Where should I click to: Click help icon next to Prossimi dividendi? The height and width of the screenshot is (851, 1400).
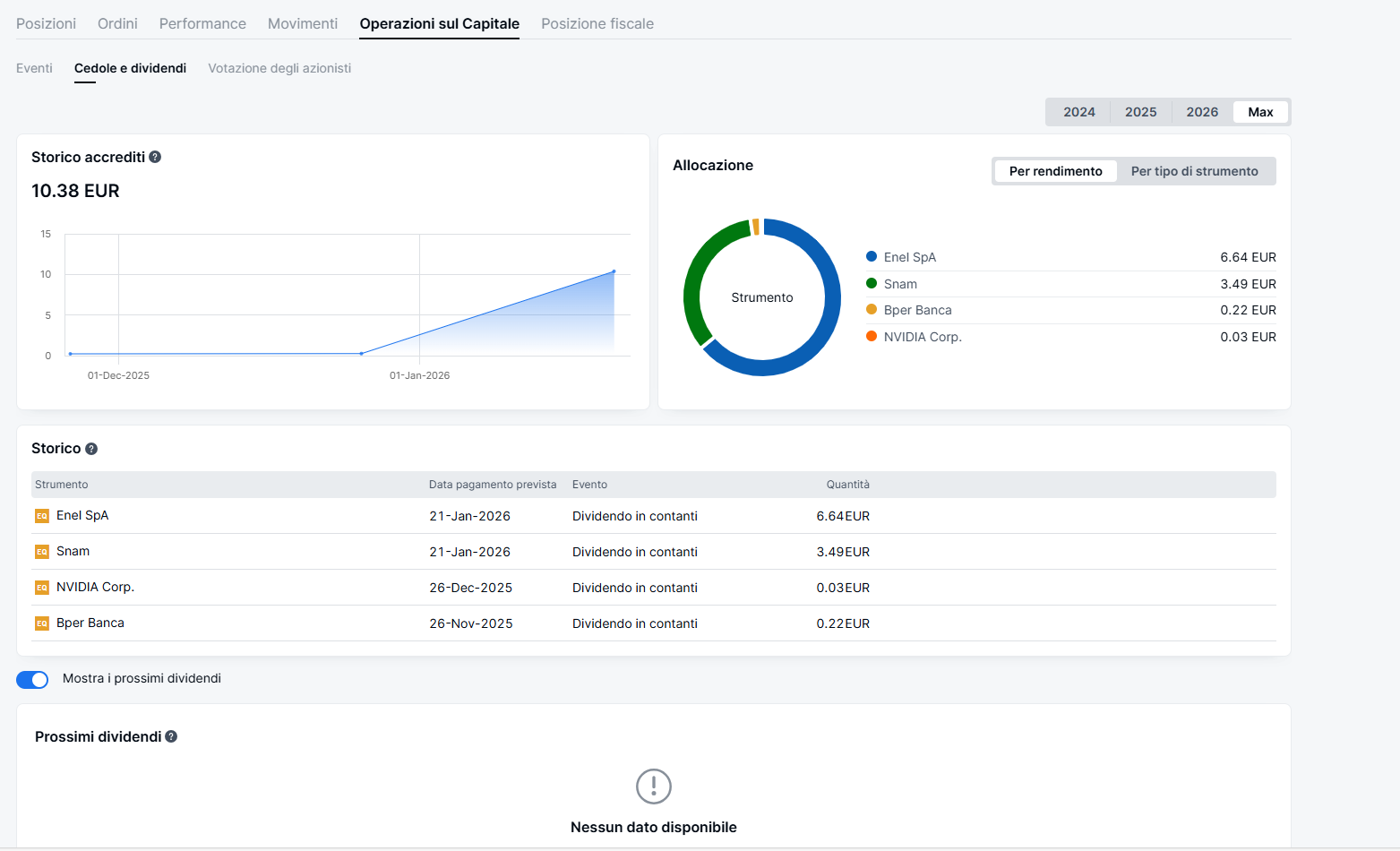(171, 736)
